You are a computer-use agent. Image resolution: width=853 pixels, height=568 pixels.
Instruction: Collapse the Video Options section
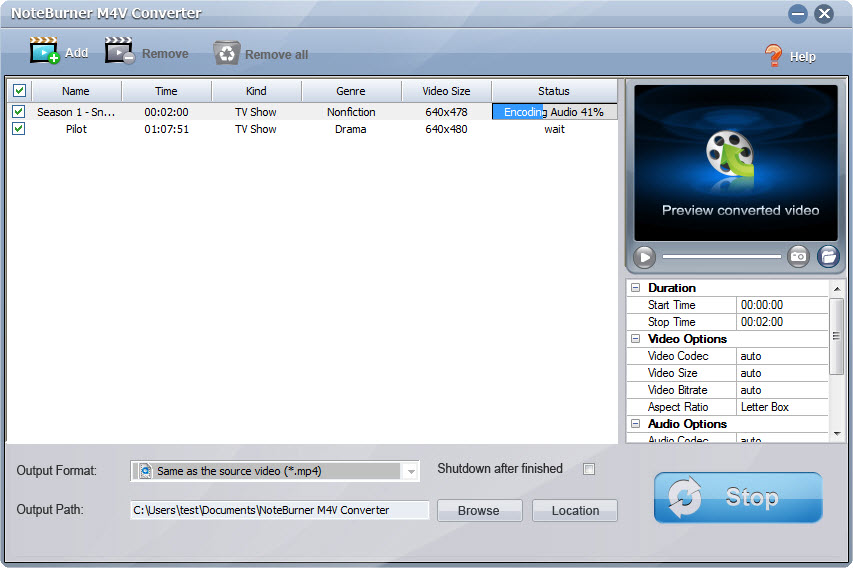(635, 338)
